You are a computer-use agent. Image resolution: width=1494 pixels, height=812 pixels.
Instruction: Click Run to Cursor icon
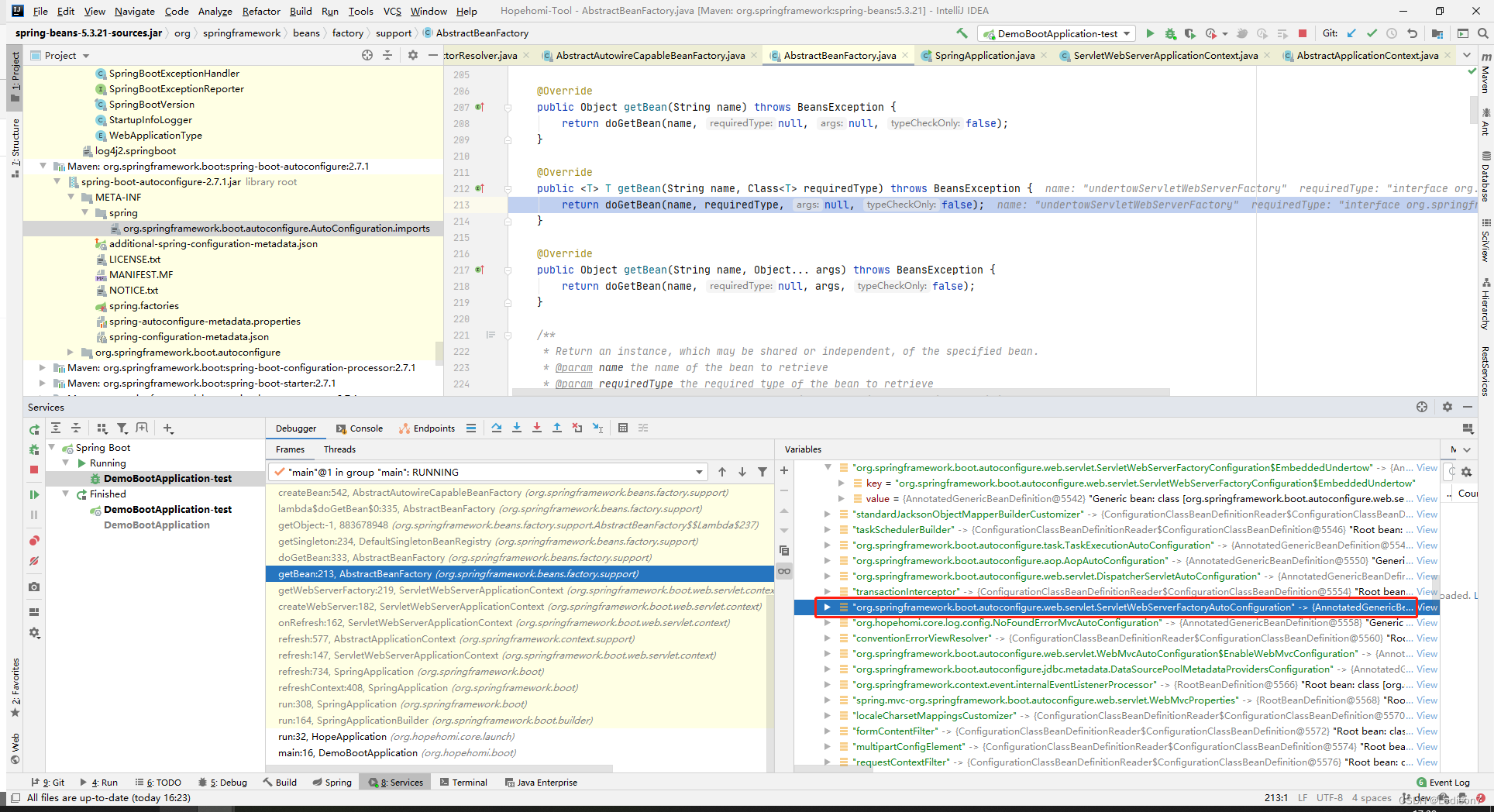pyautogui.click(x=597, y=428)
